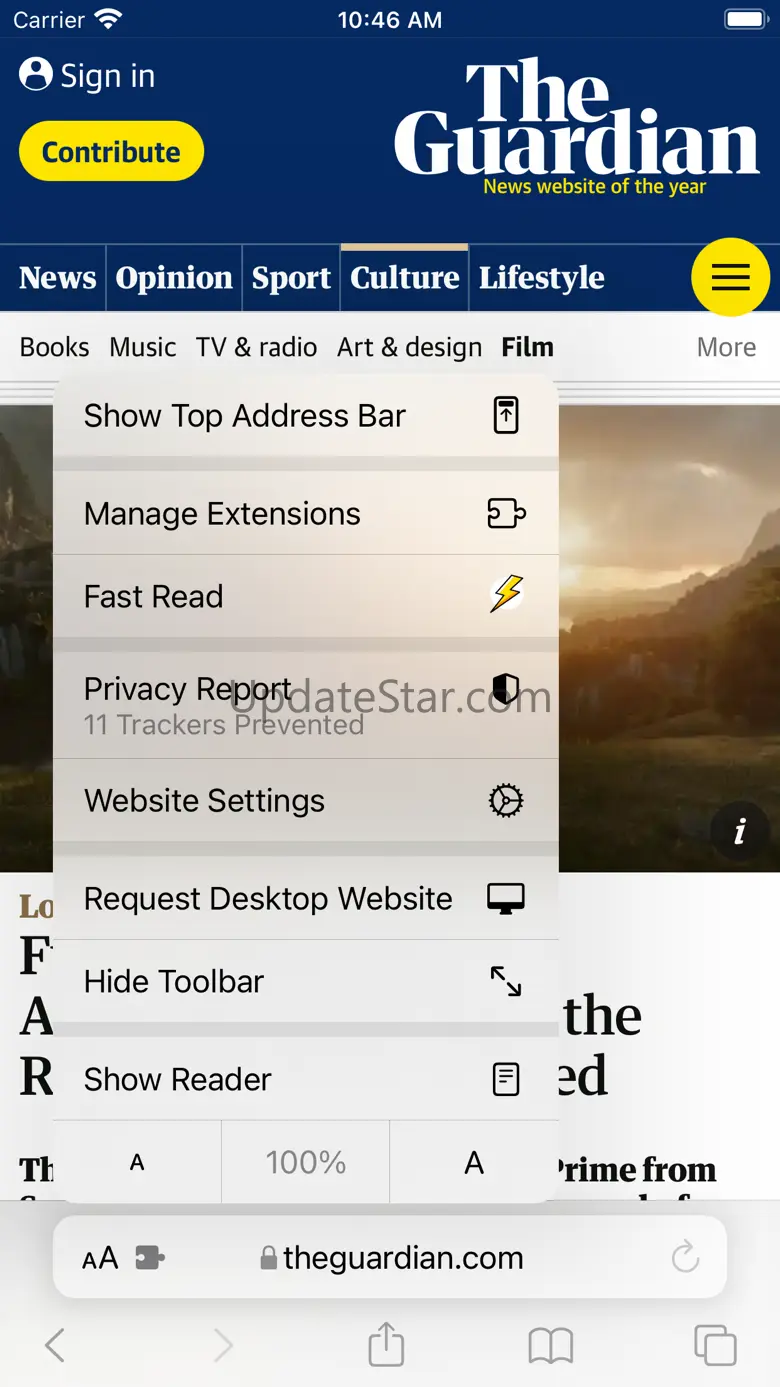Tap the Privacy Report shield icon
The image size is (780, 1387).
pyautogui.click(x=506, y=688)
